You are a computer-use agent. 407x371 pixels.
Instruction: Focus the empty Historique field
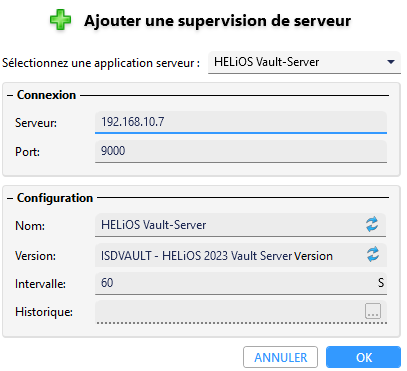click(x=229, y=311)
